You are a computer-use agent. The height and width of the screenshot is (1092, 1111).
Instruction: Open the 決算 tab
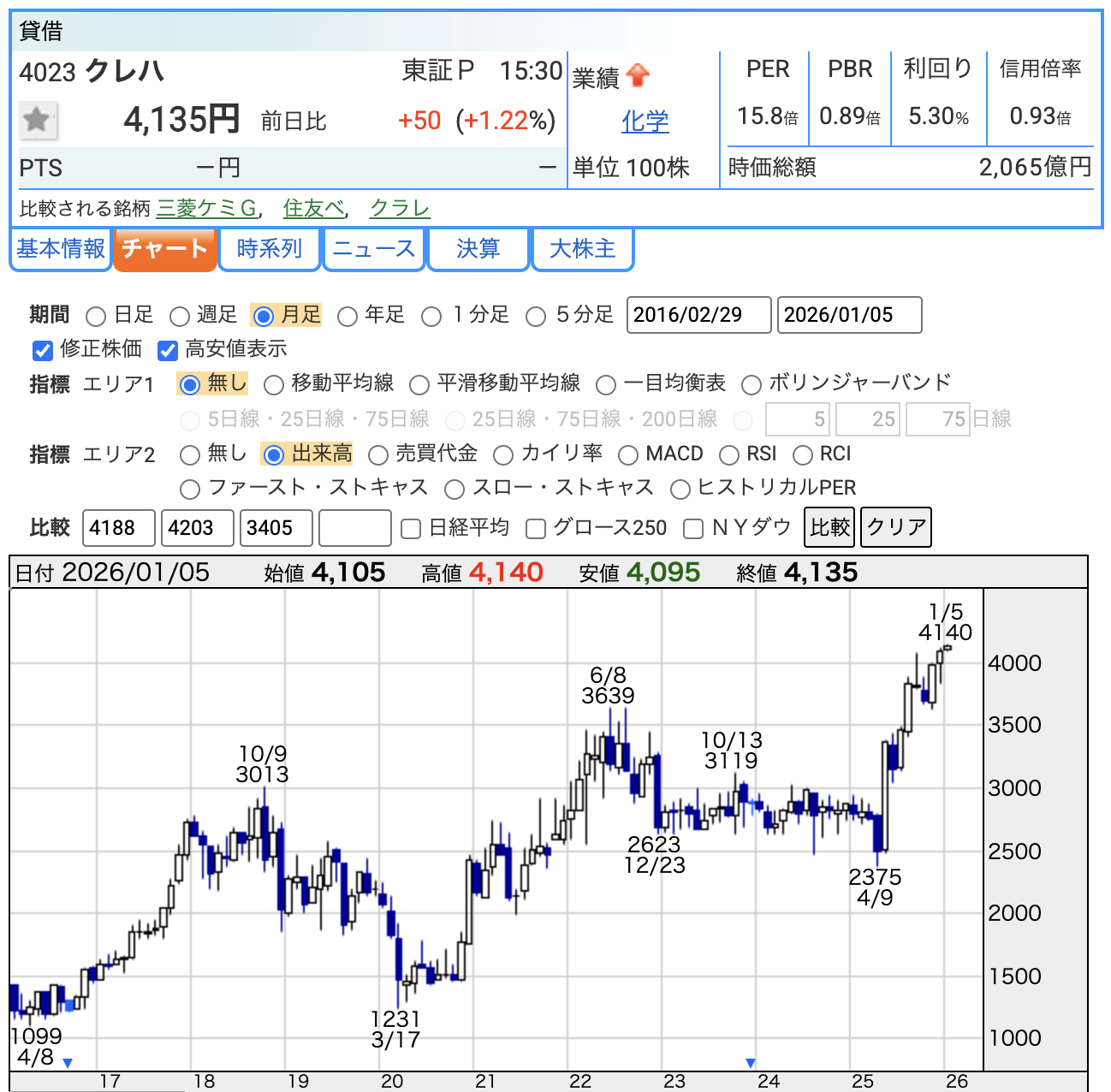pos(478,249)
